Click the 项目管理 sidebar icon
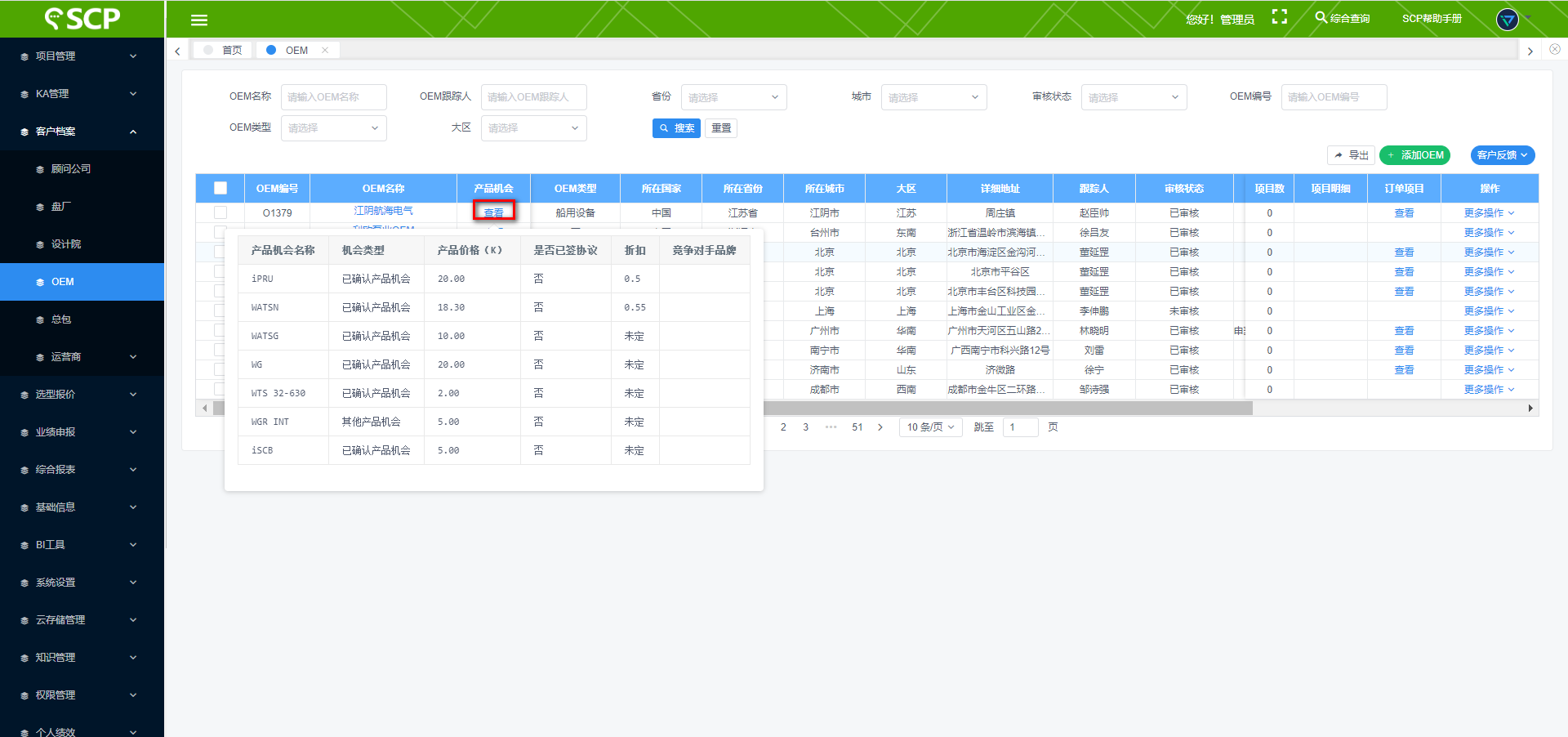 24,56
